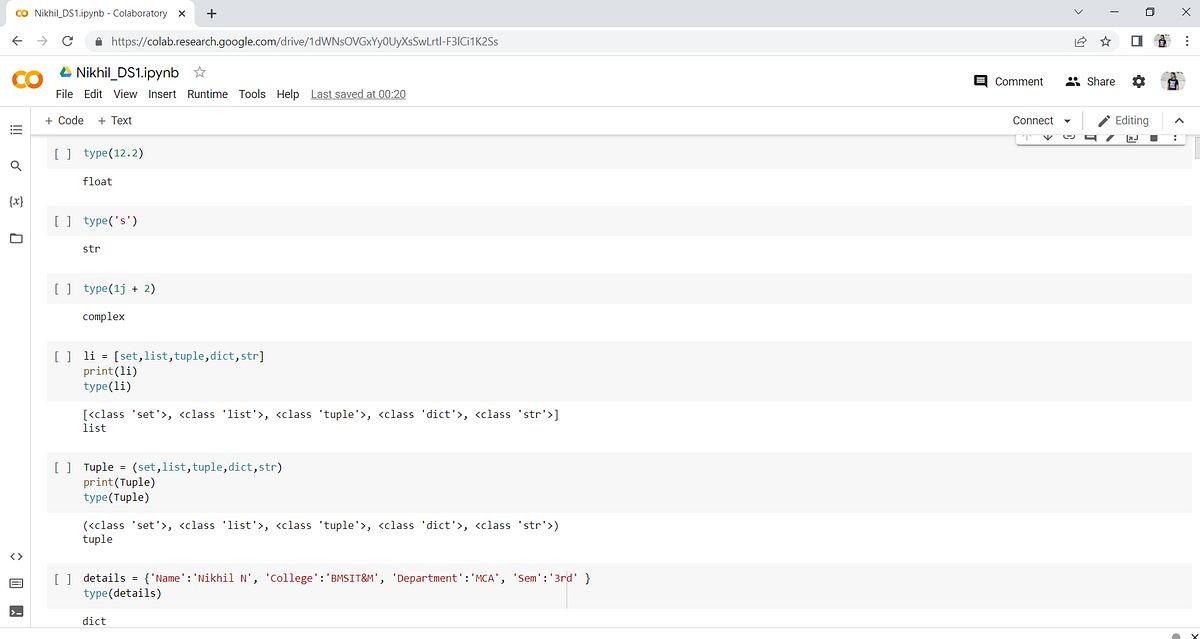
Task: Click the Google Drive icon beside the notebook title
Action: click(x=65, y=73)
